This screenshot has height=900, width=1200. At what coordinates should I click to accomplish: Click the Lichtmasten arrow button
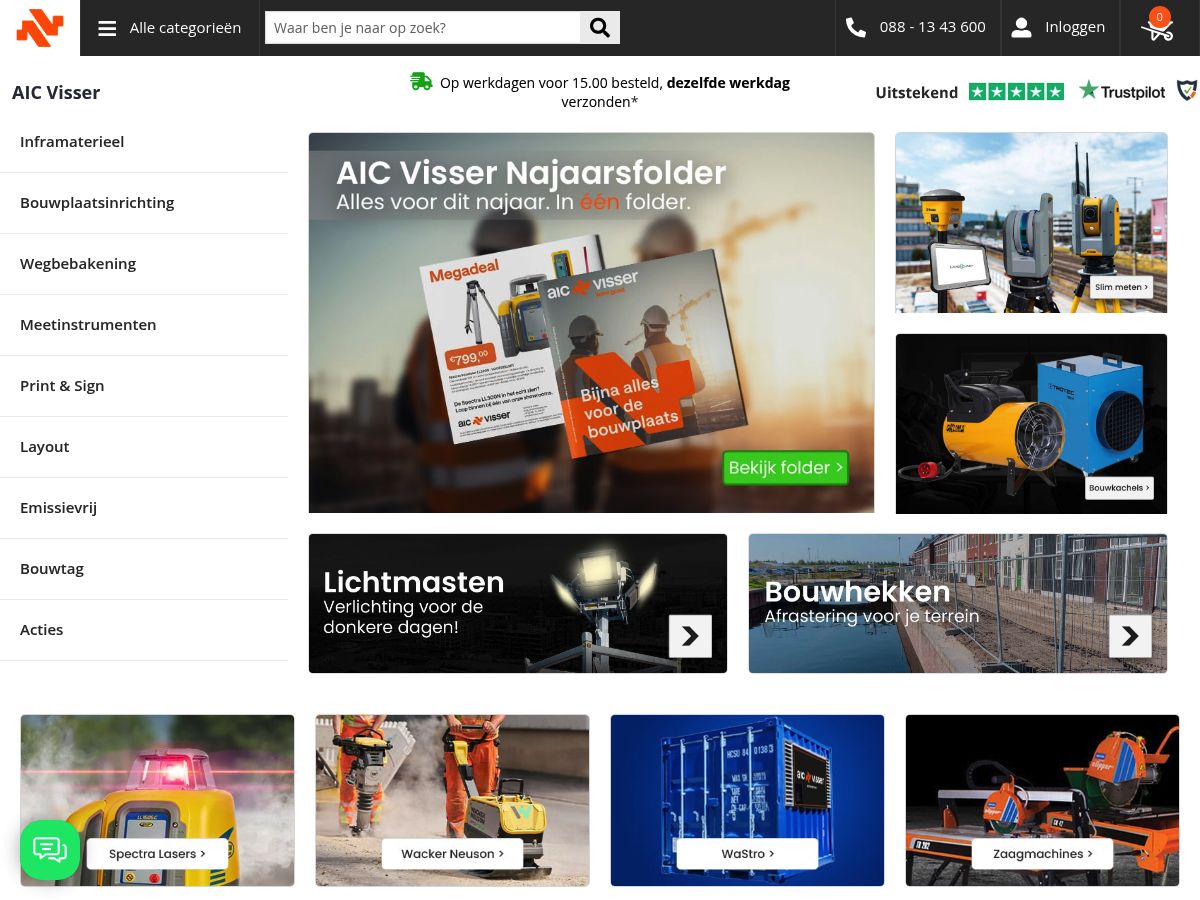point(690,636)
